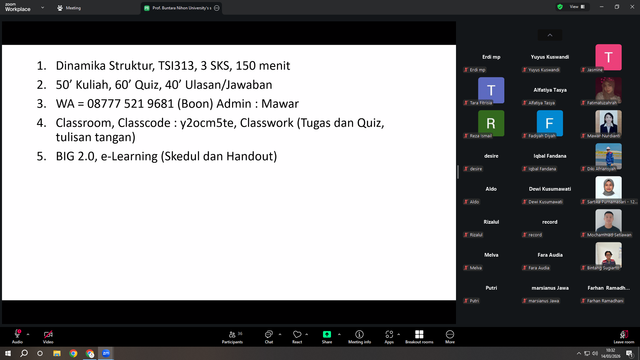This screenshot has width=640, height=360.
Task: Select Sartika's photo tile
Action: (x=608, y=189)
